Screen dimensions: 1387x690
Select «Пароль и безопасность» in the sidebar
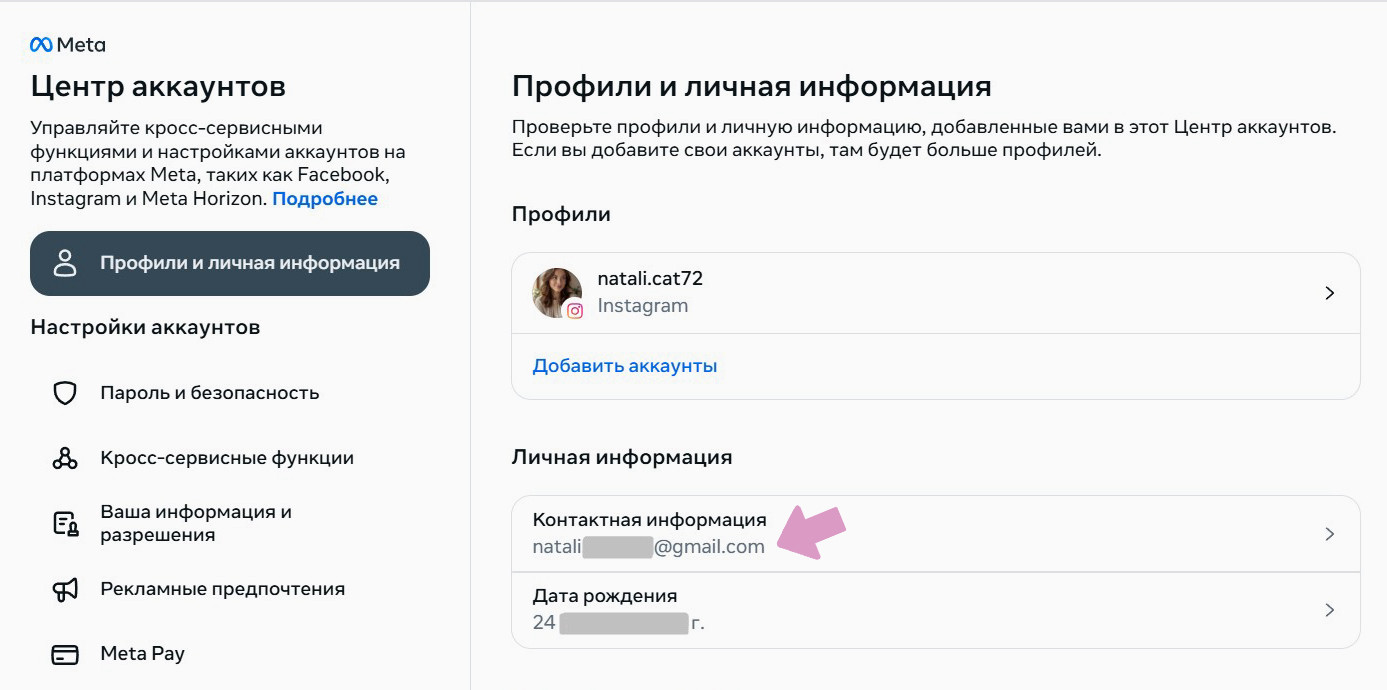(x=208, y=393)
